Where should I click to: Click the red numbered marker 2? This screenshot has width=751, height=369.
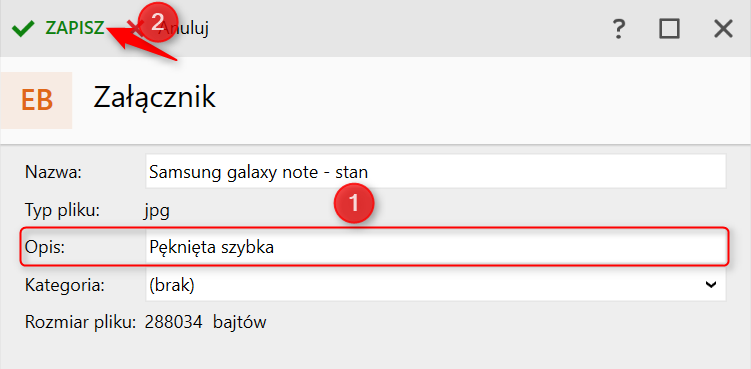pyautogui.click(x=158, y=22)
